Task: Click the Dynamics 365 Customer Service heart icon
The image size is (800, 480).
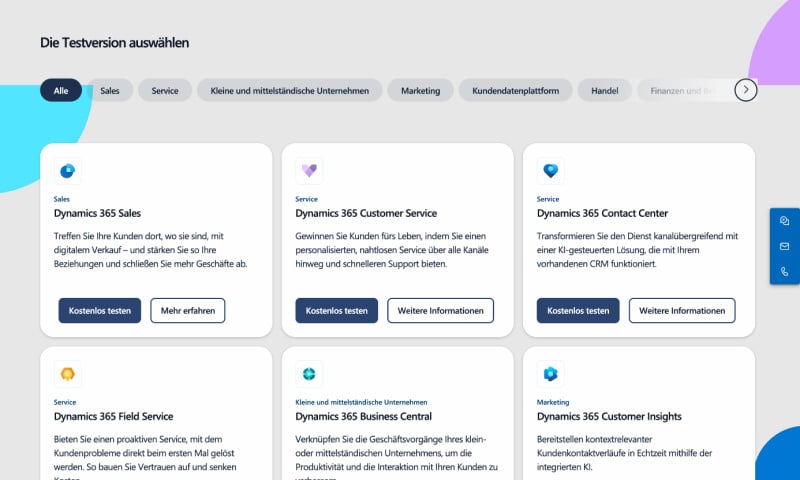Action: point(310,171)
